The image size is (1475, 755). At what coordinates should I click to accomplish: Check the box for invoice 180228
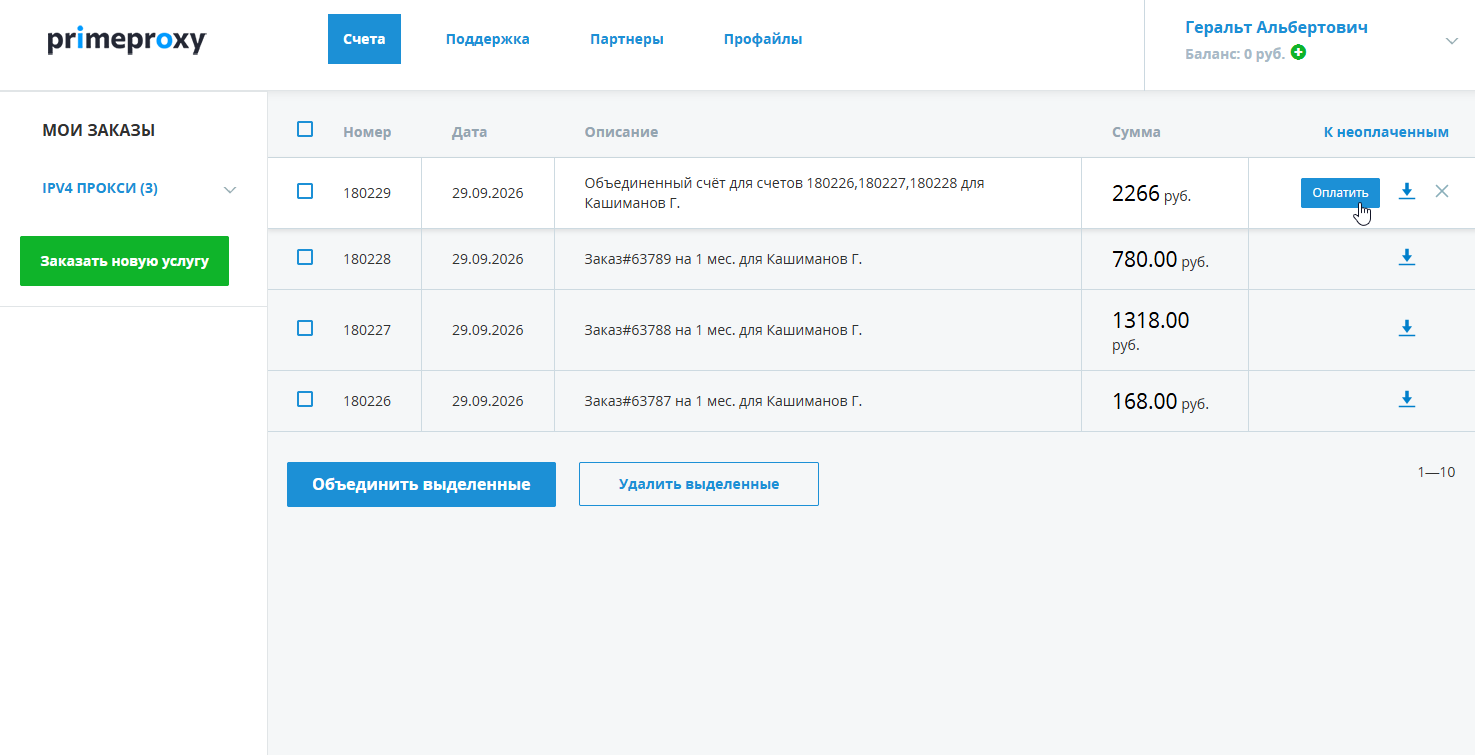coord(305,257)
